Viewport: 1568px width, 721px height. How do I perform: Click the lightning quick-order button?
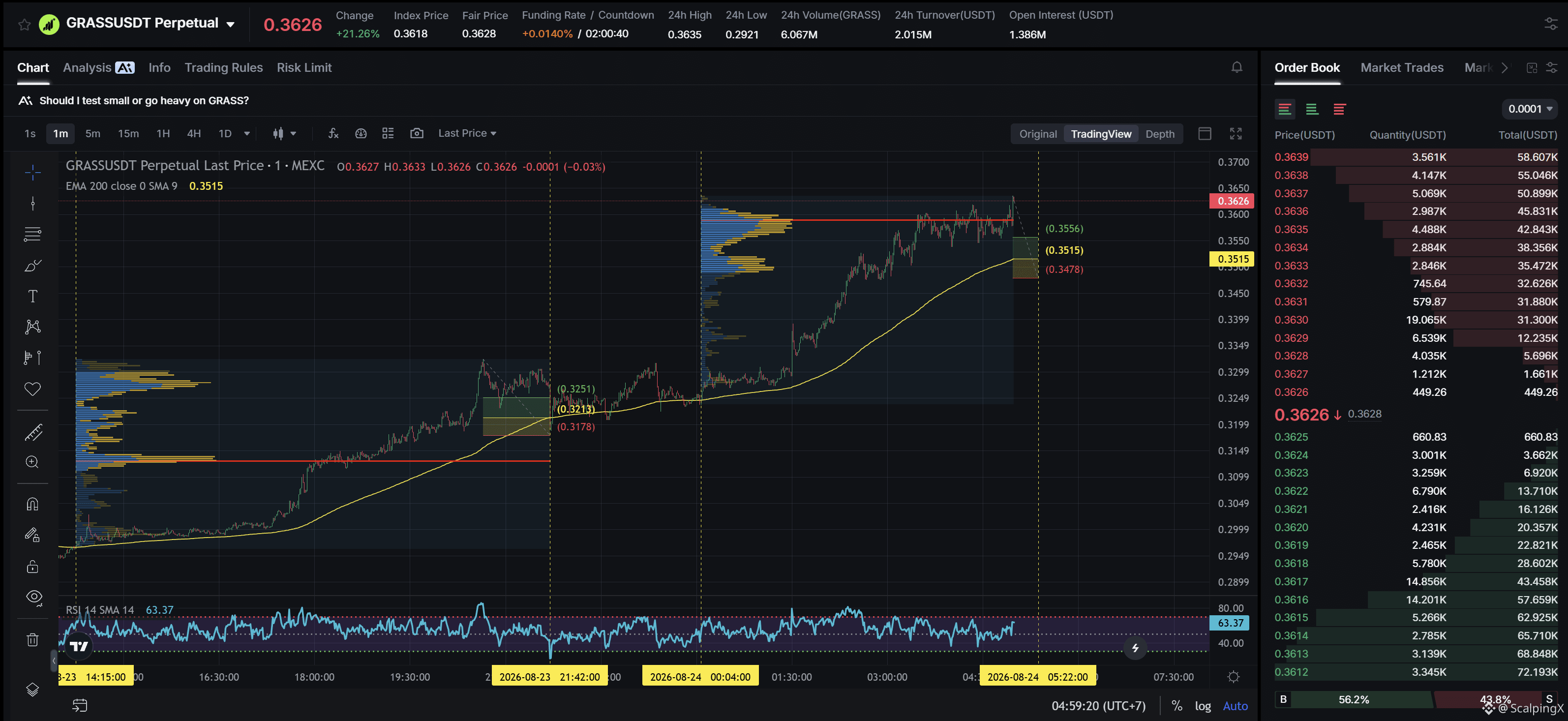tap(1135, 647)
